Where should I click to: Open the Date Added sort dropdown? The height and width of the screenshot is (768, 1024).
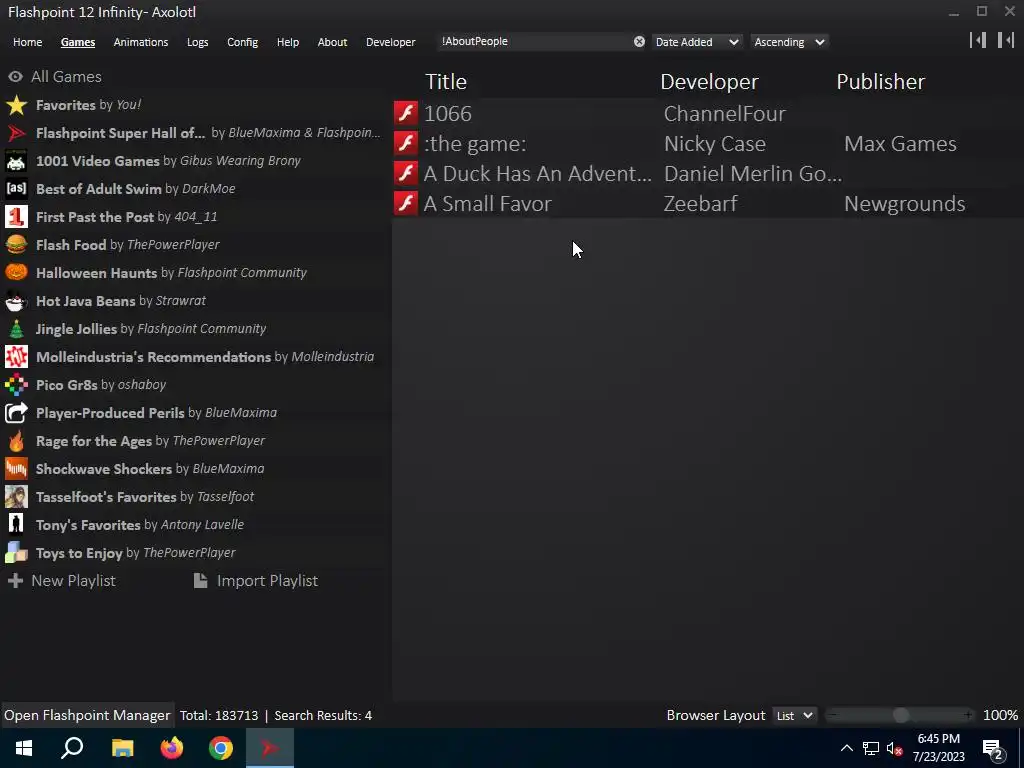pyautogui.click(x=697, y=42)
